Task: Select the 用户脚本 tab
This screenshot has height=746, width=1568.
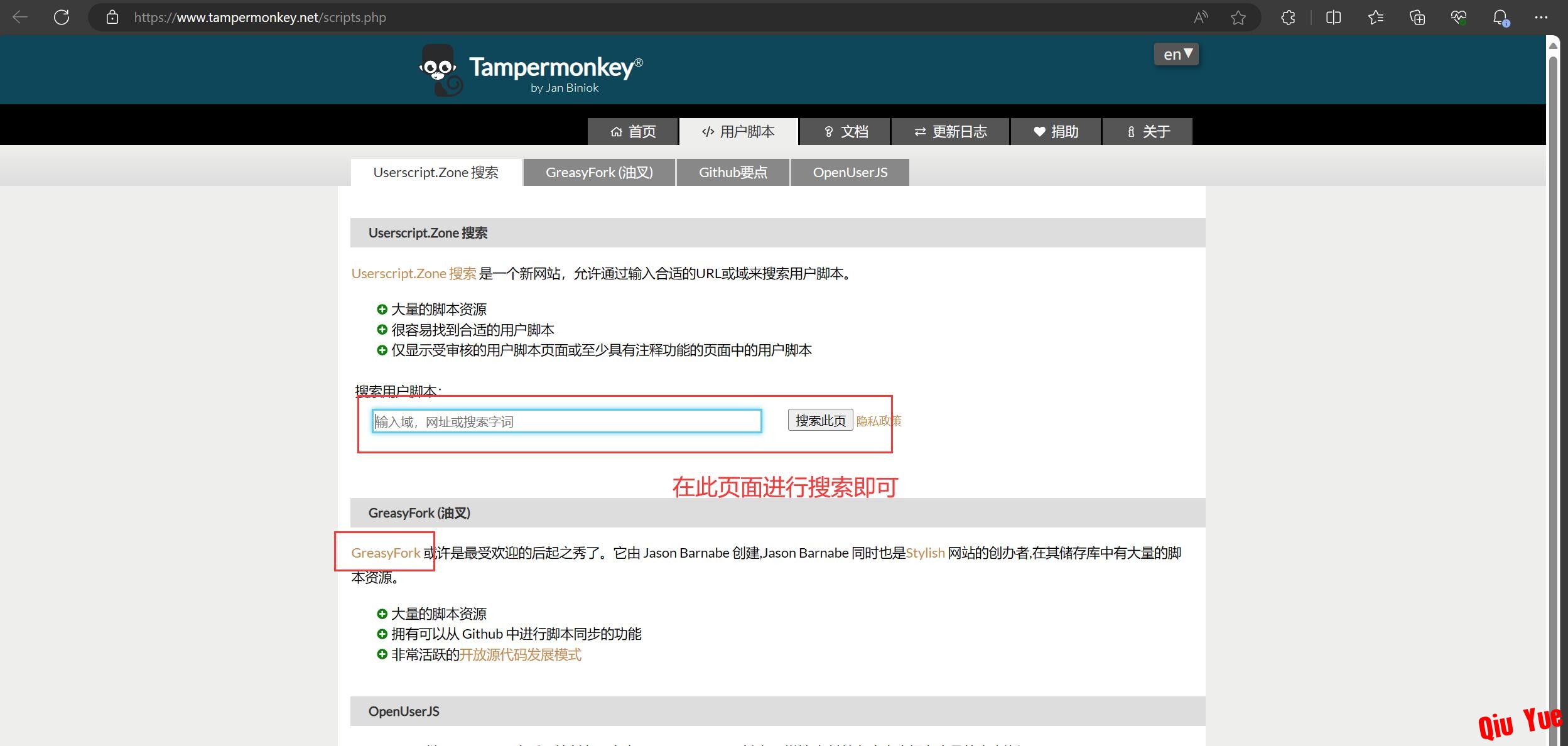Action: (738, 131)
